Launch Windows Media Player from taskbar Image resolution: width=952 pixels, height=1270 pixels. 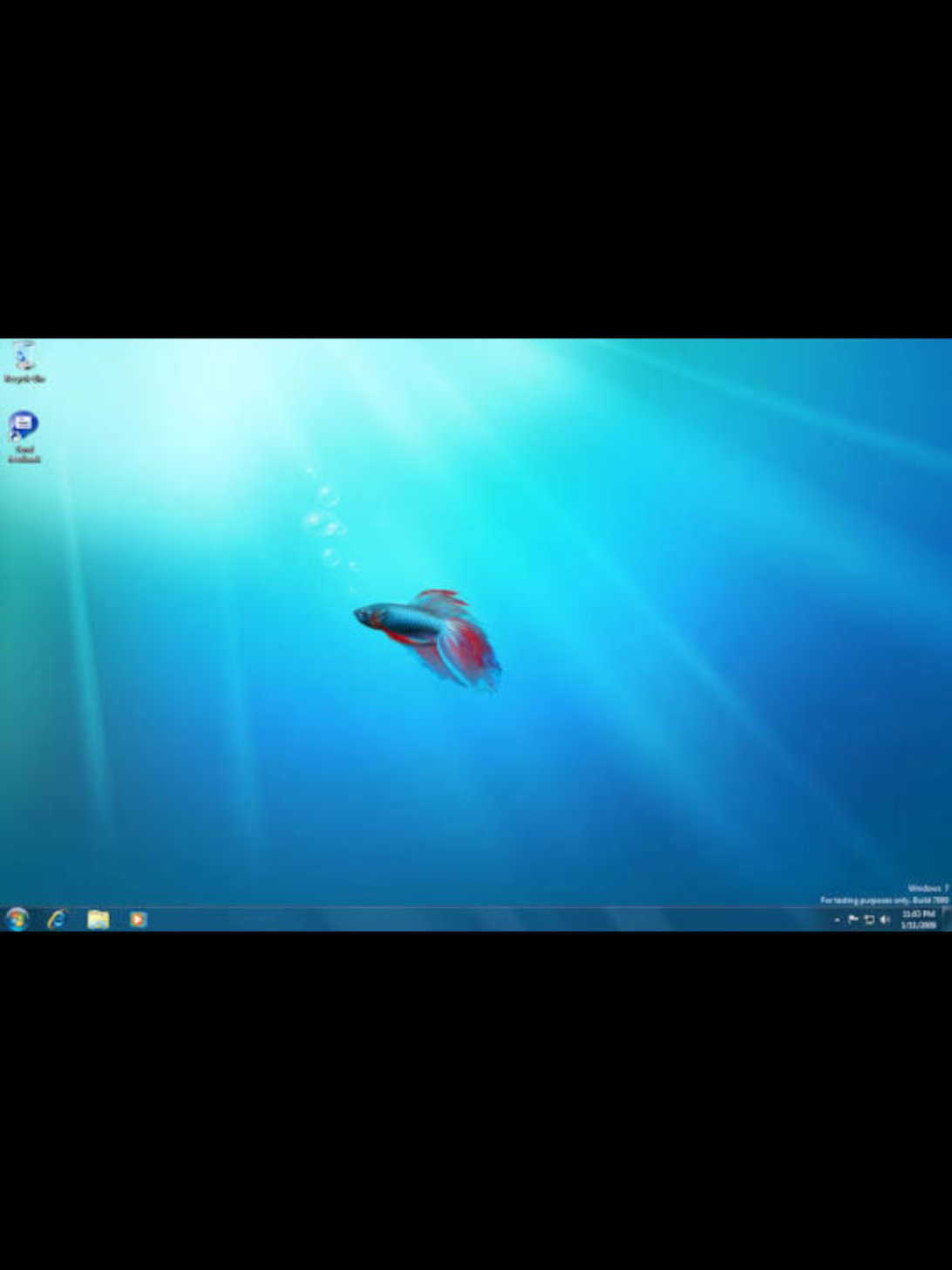(138, 919)
